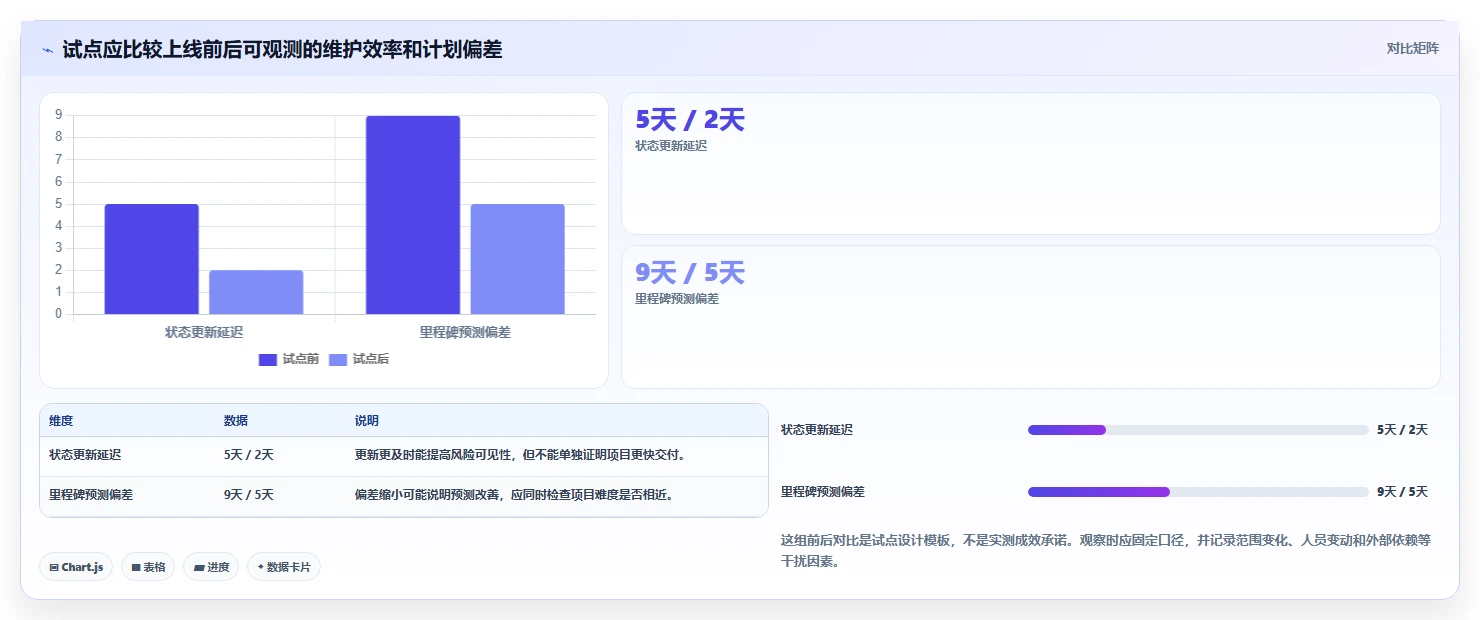Click the header lightning icon beside the title
Image resolution: width=1480 pixels, height=620 pixels.
[48, 49]
